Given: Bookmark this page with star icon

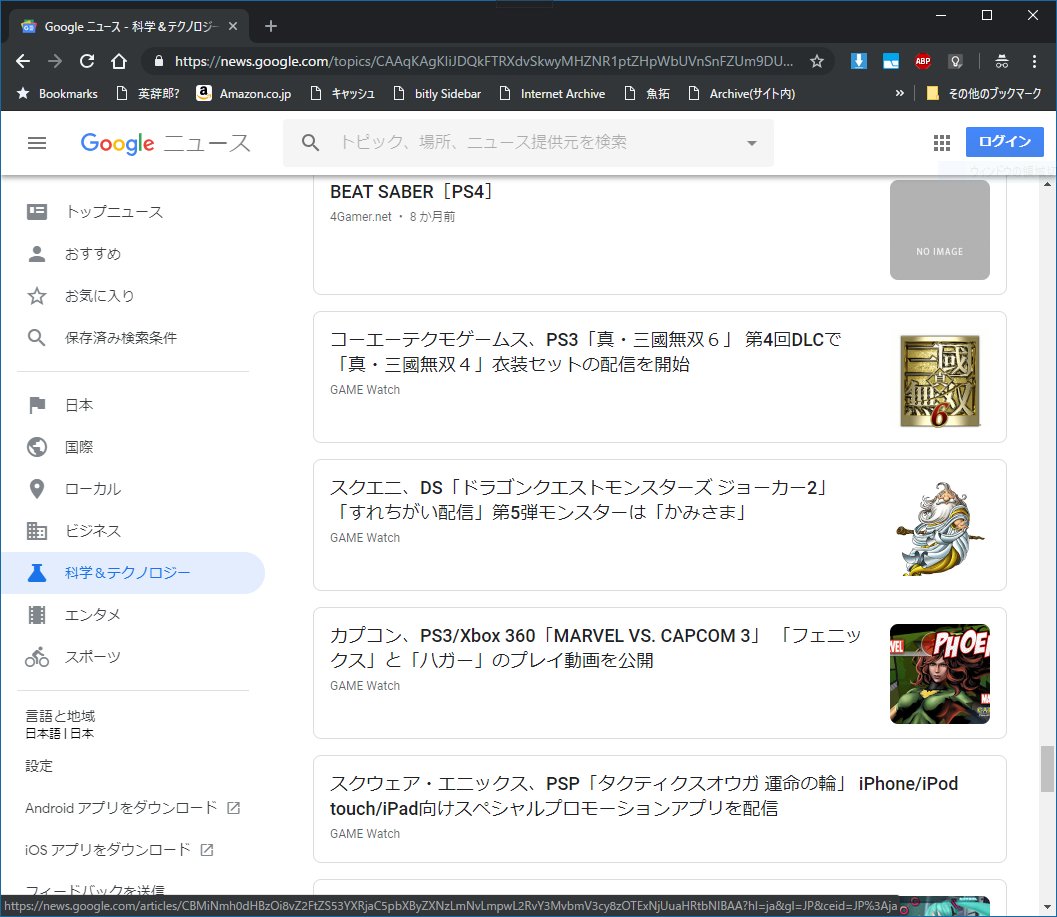Looking at the screenshot, I should (x=817, y=61).
